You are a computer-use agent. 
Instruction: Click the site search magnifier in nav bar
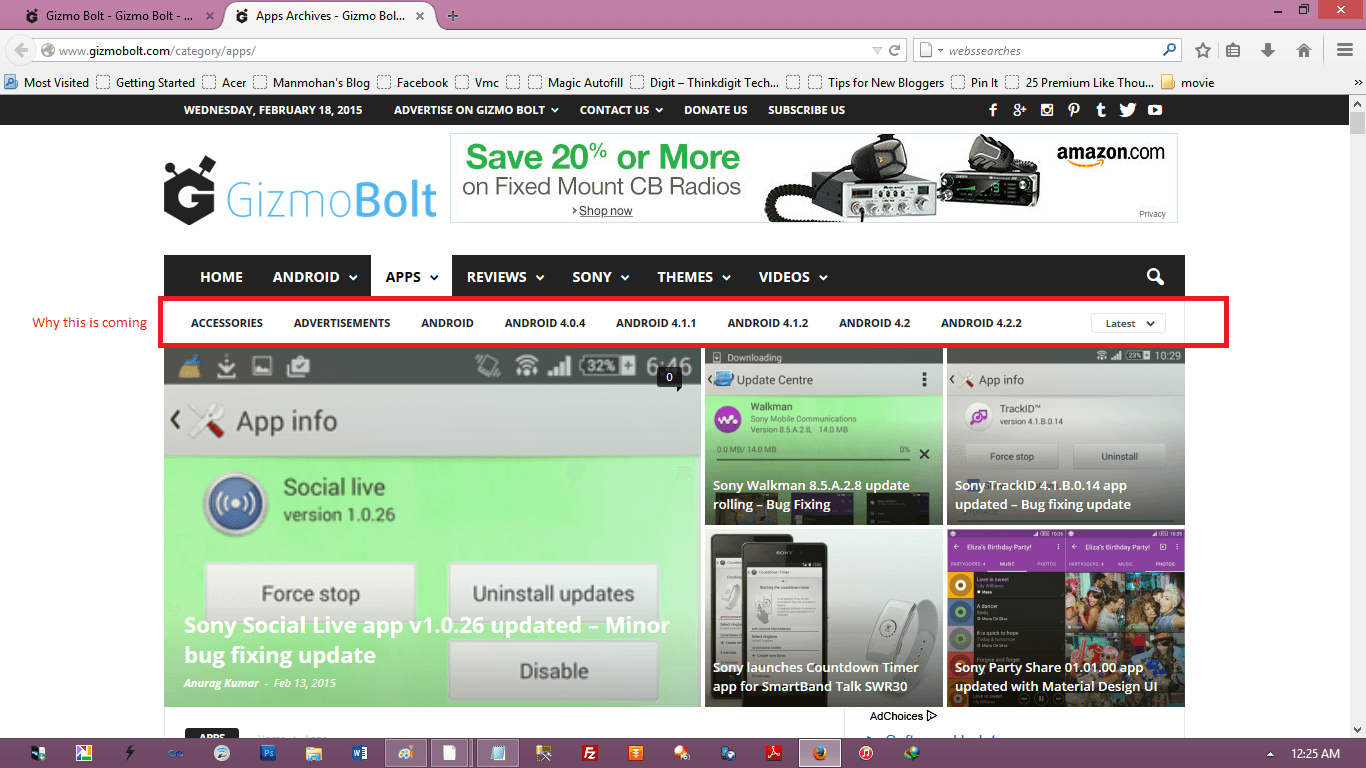click(1155, 277)
